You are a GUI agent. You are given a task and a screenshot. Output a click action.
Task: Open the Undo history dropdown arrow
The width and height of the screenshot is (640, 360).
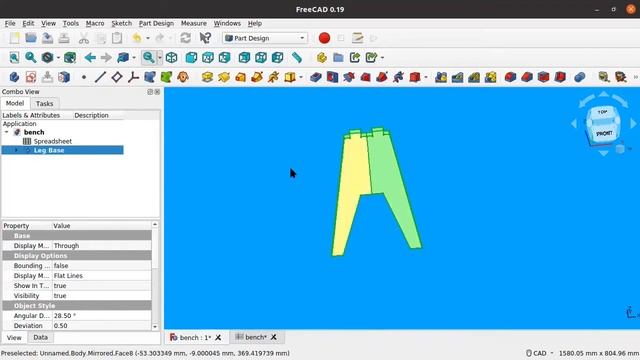(148, 38)
